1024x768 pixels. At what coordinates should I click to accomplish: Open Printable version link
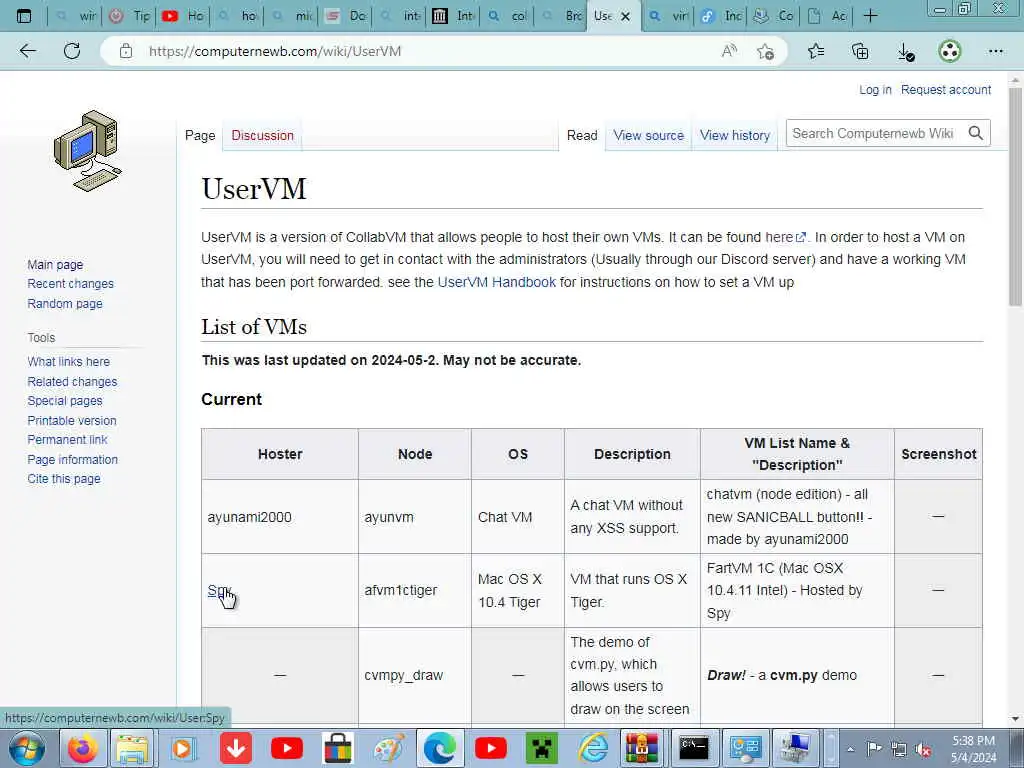(72, 421)
